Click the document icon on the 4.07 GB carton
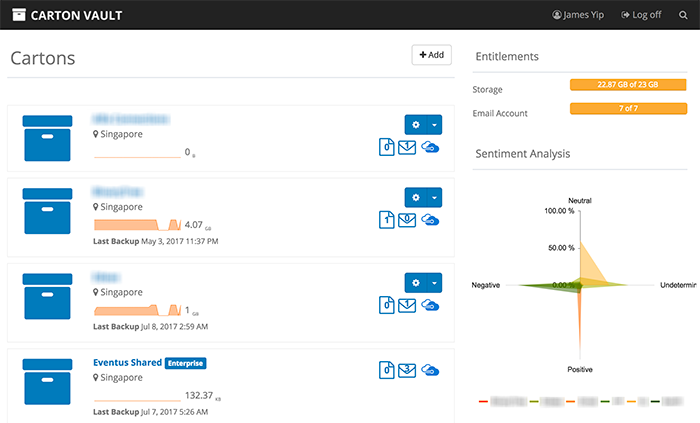This screenshot has width=700, height=423. (387, 219)
